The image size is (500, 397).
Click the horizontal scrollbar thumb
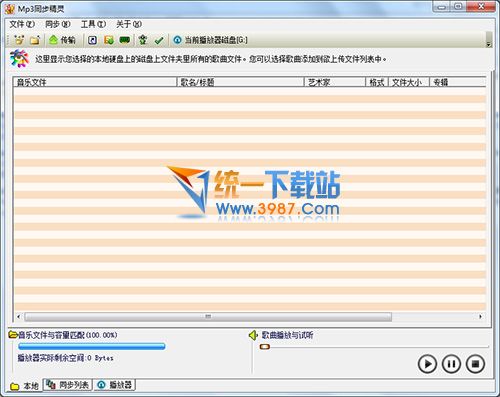pos(208,316)
